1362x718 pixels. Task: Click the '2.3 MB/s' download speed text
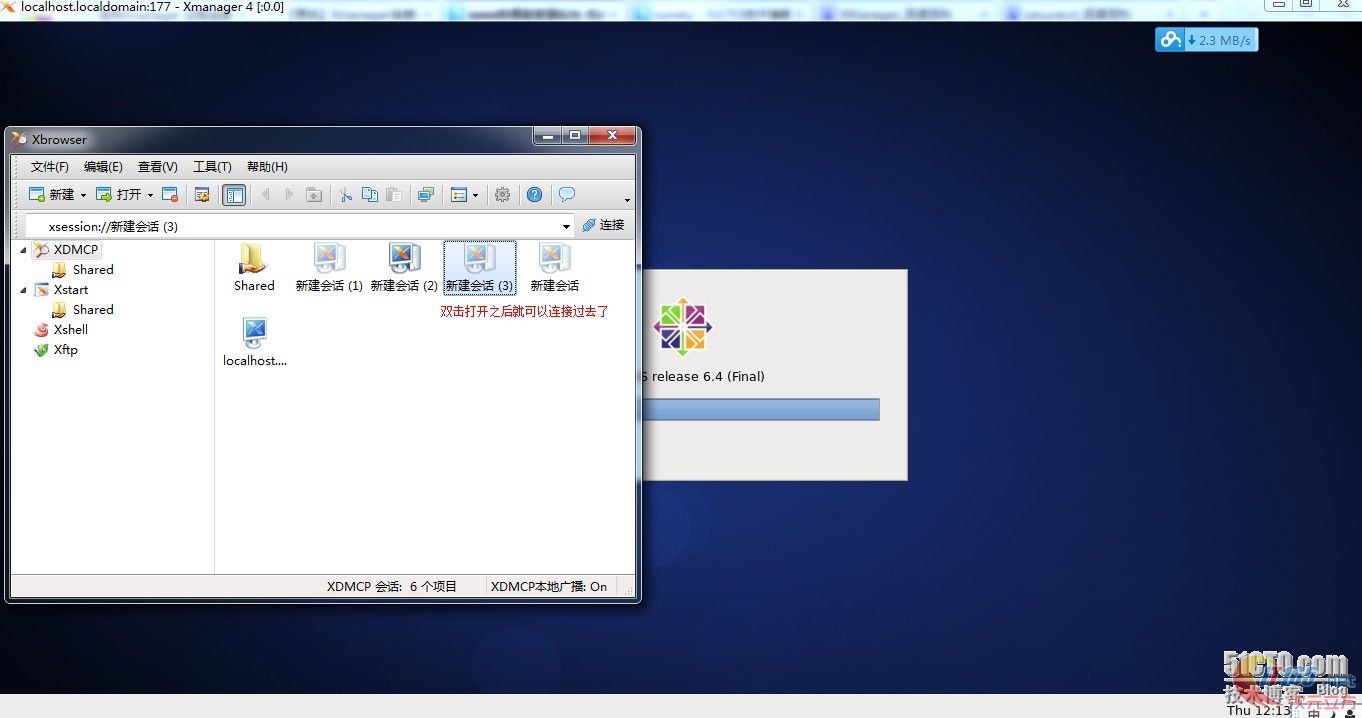point(1225,40)
